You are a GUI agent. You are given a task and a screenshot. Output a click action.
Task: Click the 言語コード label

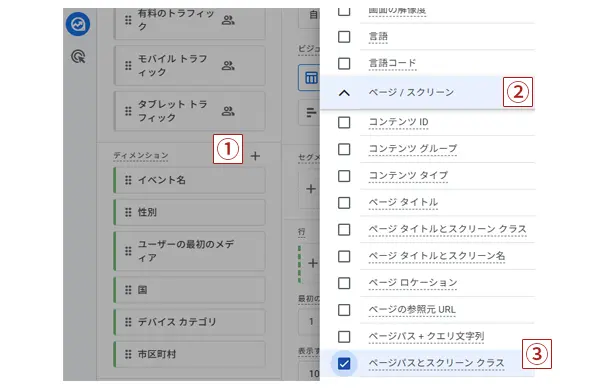[x=392, y=63]
